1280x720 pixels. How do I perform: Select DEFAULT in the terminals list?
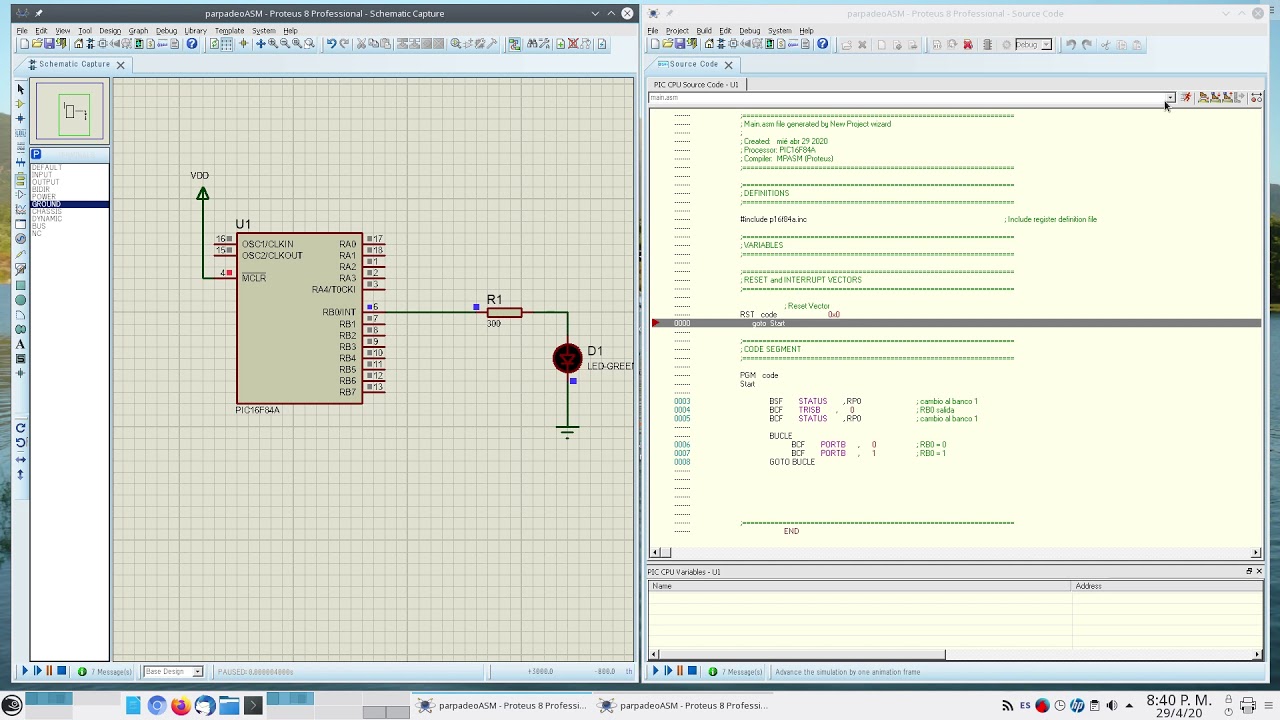click(x=70, y=167)
